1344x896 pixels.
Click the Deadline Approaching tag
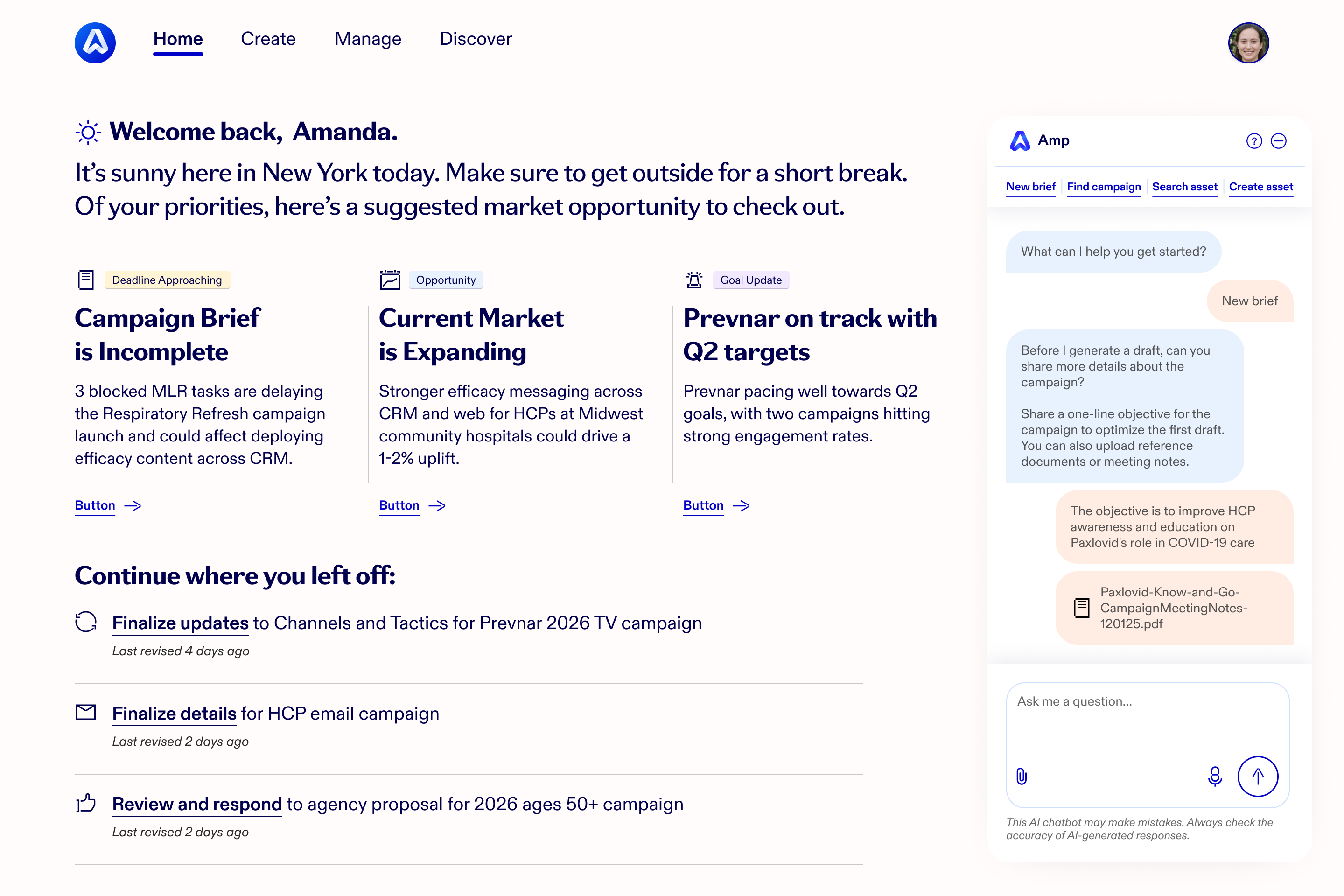(x=167, y=280)
